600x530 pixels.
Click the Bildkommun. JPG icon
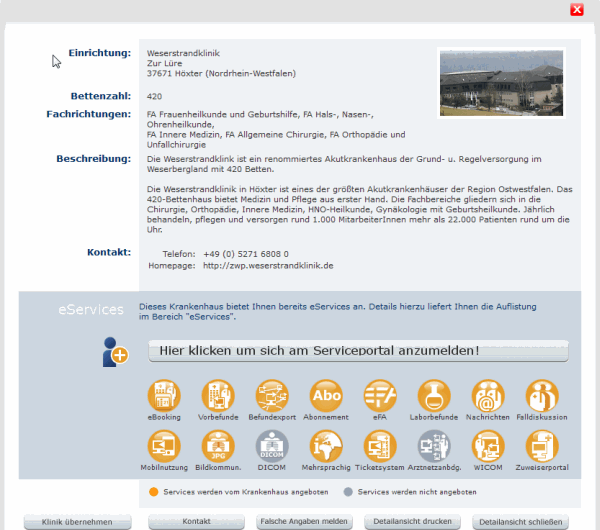pyautogui.click(x=218, y=446)
